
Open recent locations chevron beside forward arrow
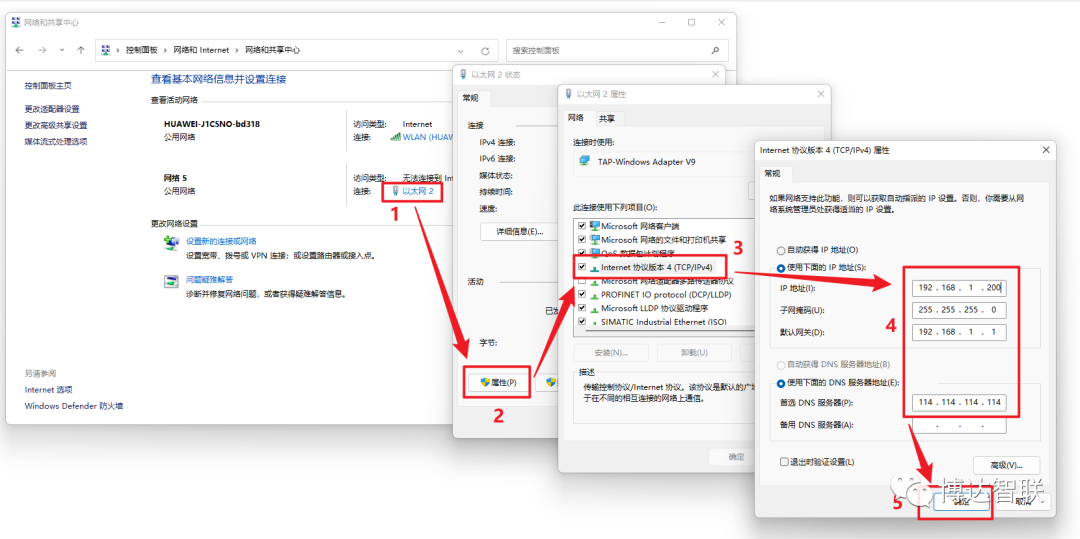pyautogui.click(x=62, y=50)
